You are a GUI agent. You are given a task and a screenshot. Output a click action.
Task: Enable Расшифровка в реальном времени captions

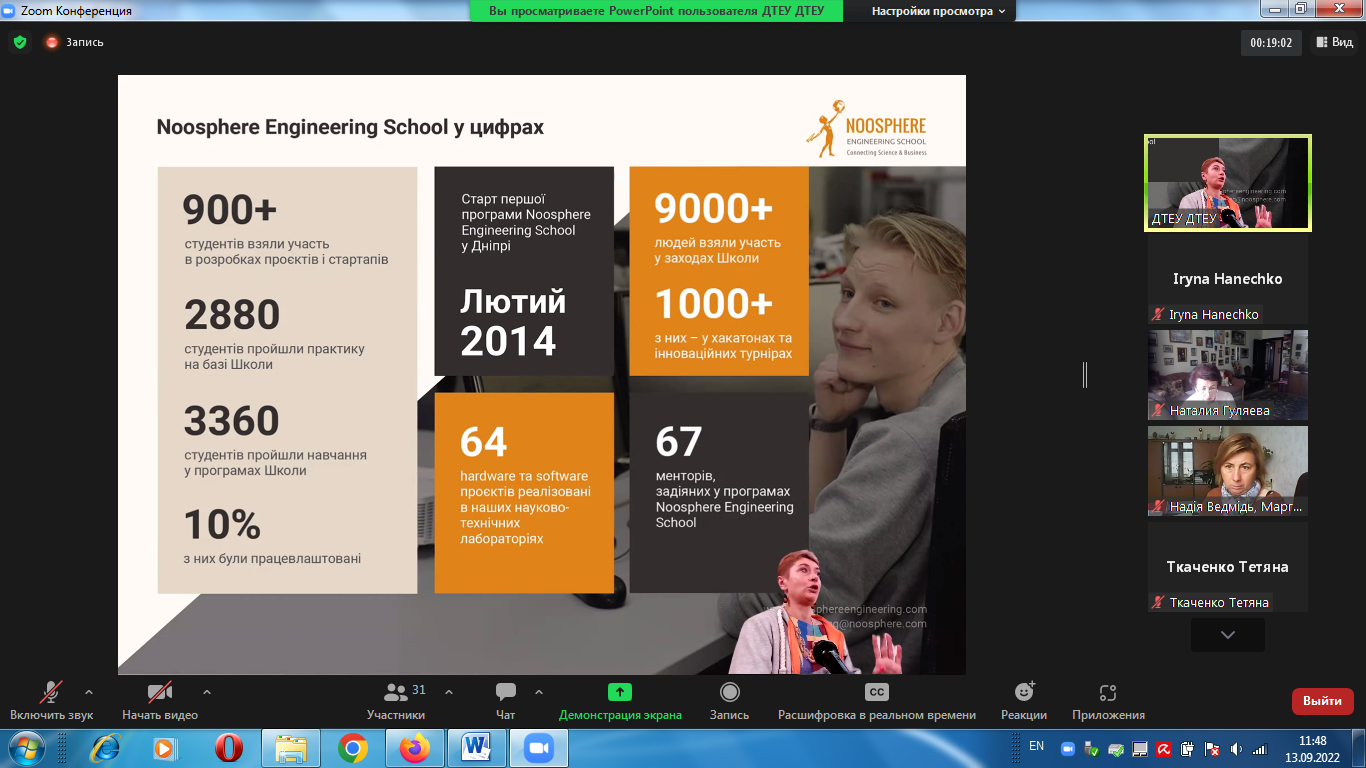(877, 701)
